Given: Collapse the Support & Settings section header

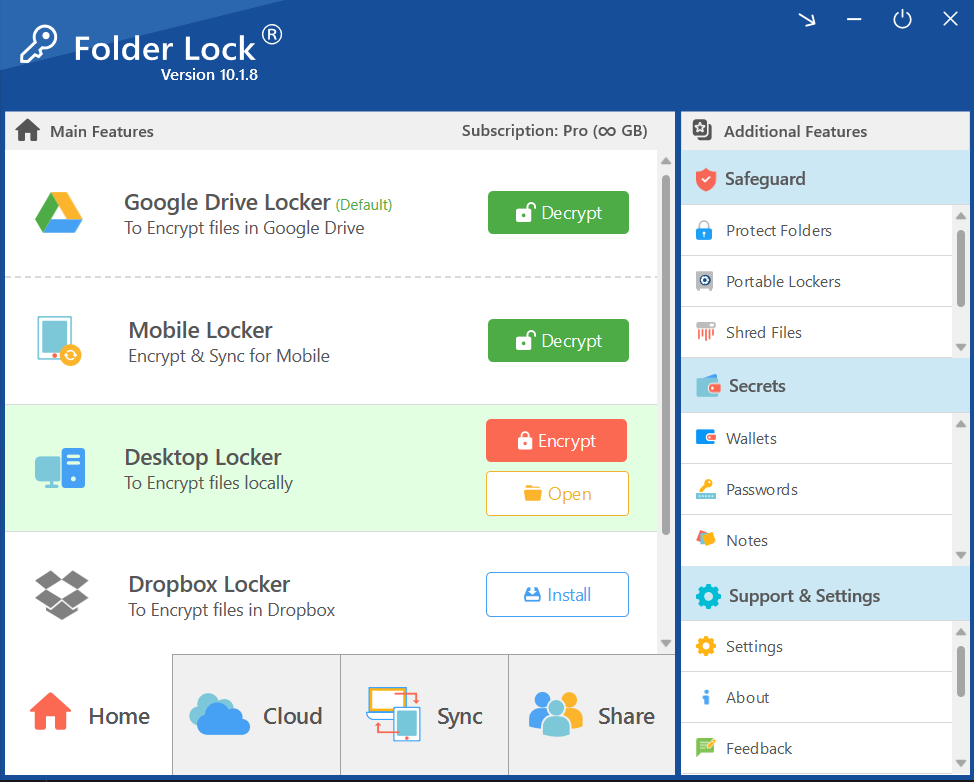Looking at the screenshot, I should [825, 595].
